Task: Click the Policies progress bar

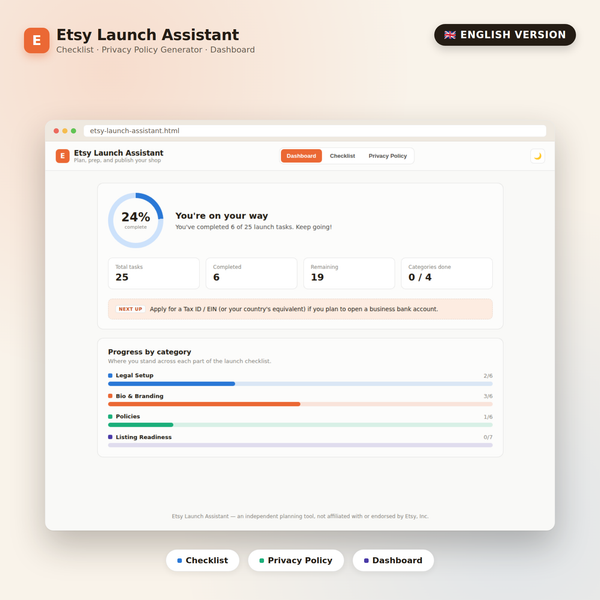Action: pos(300,425)
